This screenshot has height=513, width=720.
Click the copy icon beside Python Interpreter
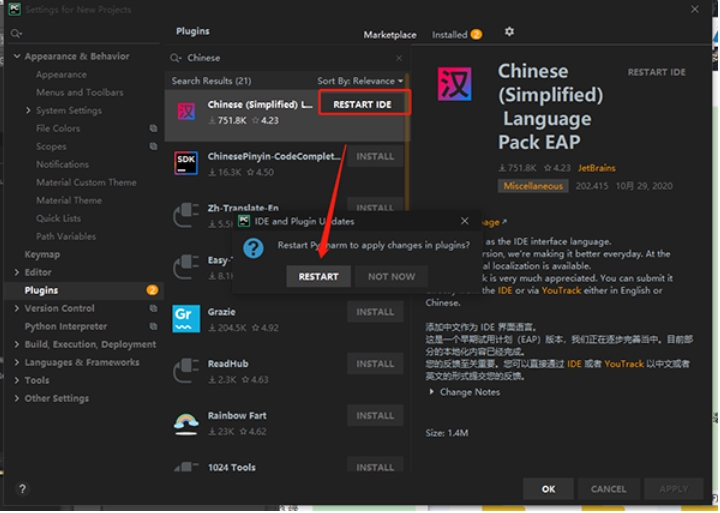153,326
